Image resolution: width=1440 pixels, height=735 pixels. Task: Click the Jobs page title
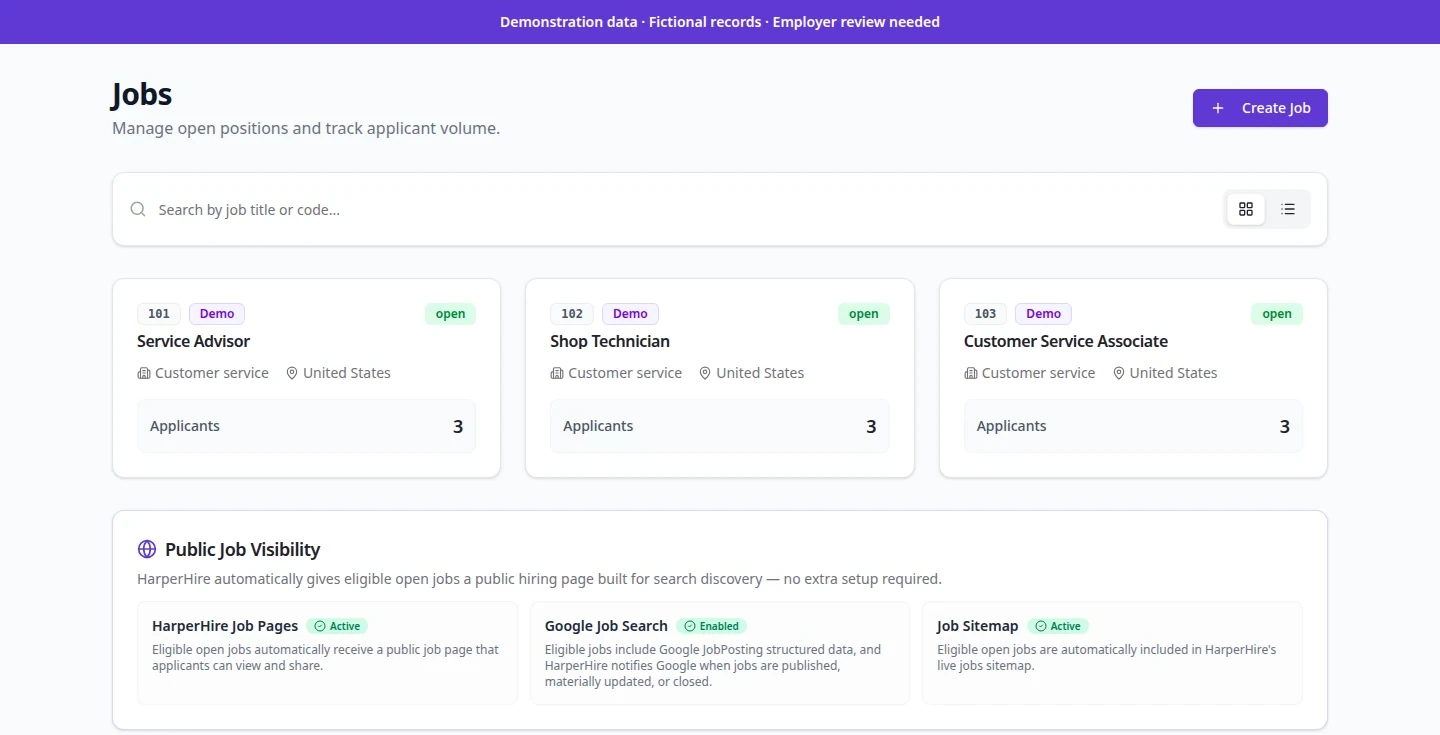pos(142,95)
